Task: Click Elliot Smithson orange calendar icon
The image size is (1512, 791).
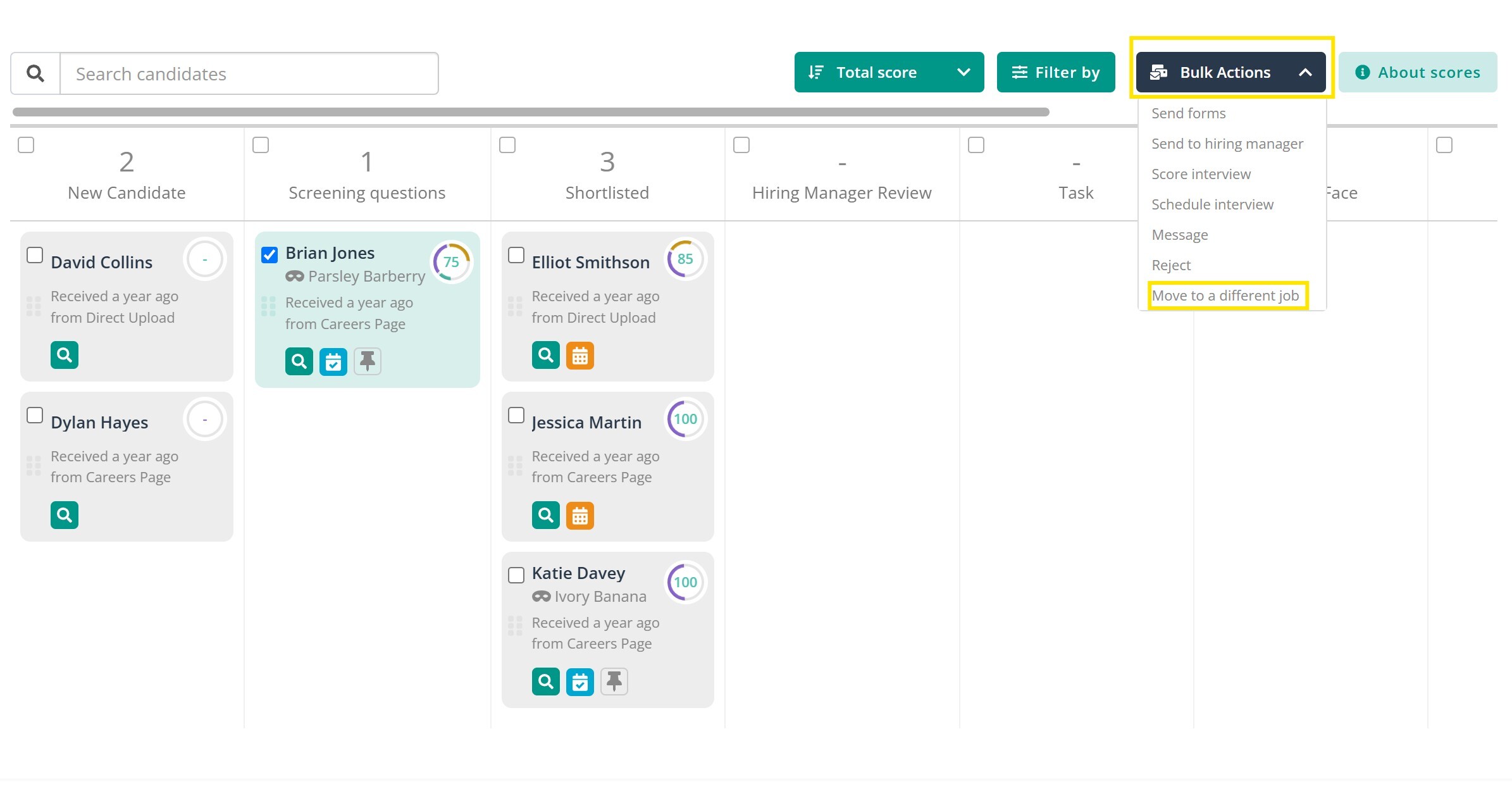Action: [x=580, y=356]
